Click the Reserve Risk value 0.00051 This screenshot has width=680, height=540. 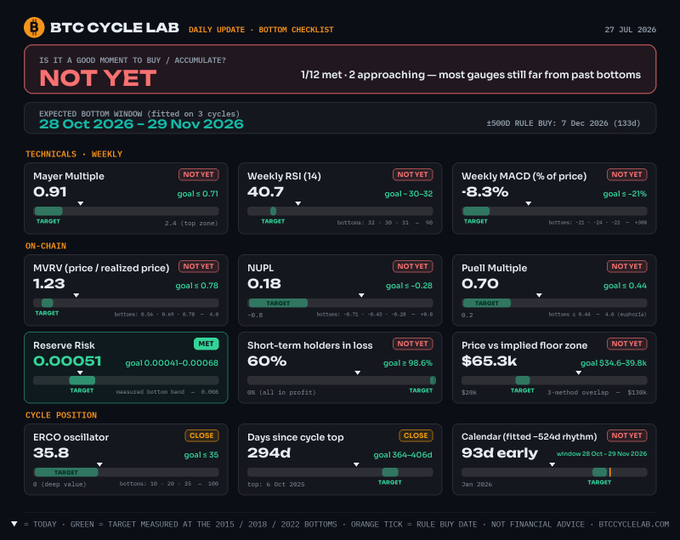coord(67,361)
